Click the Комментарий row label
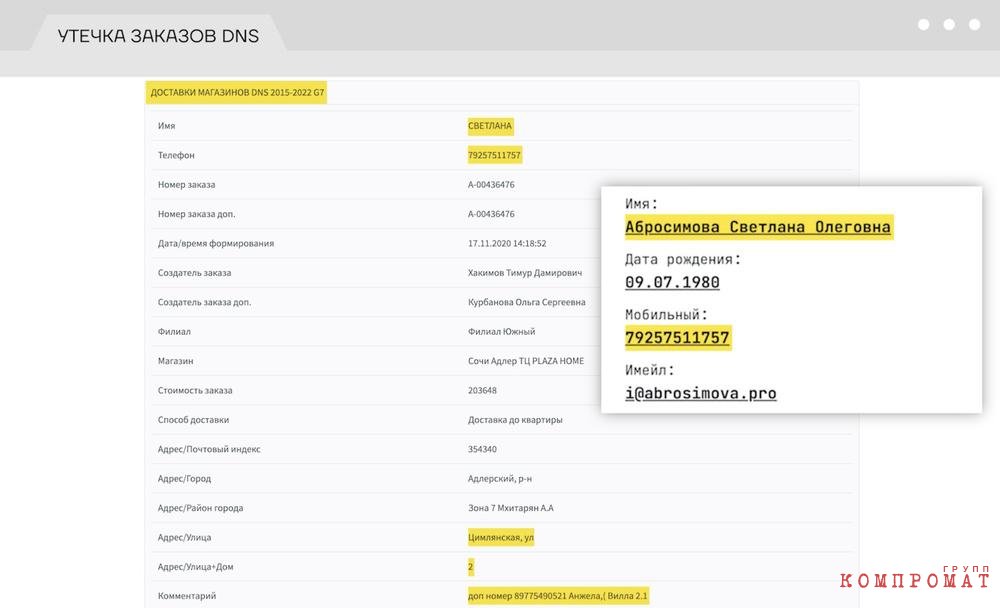 pos(187,596)
